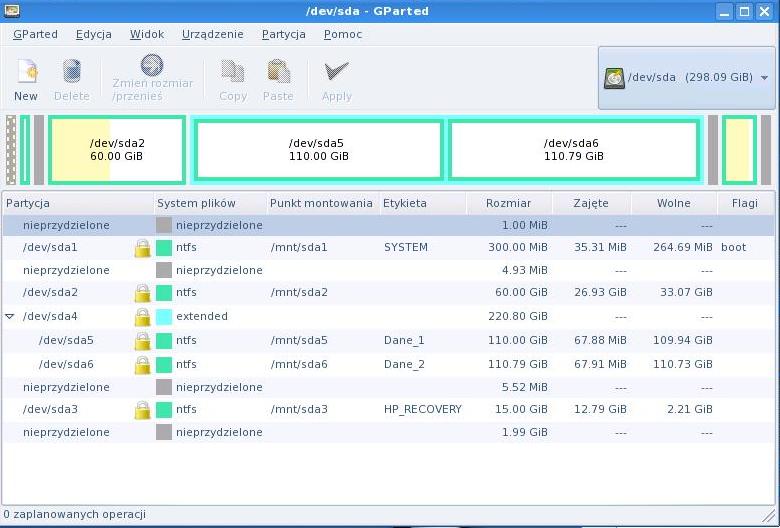Select the /dev/sda1 row in the list

(x=388, y=248)
